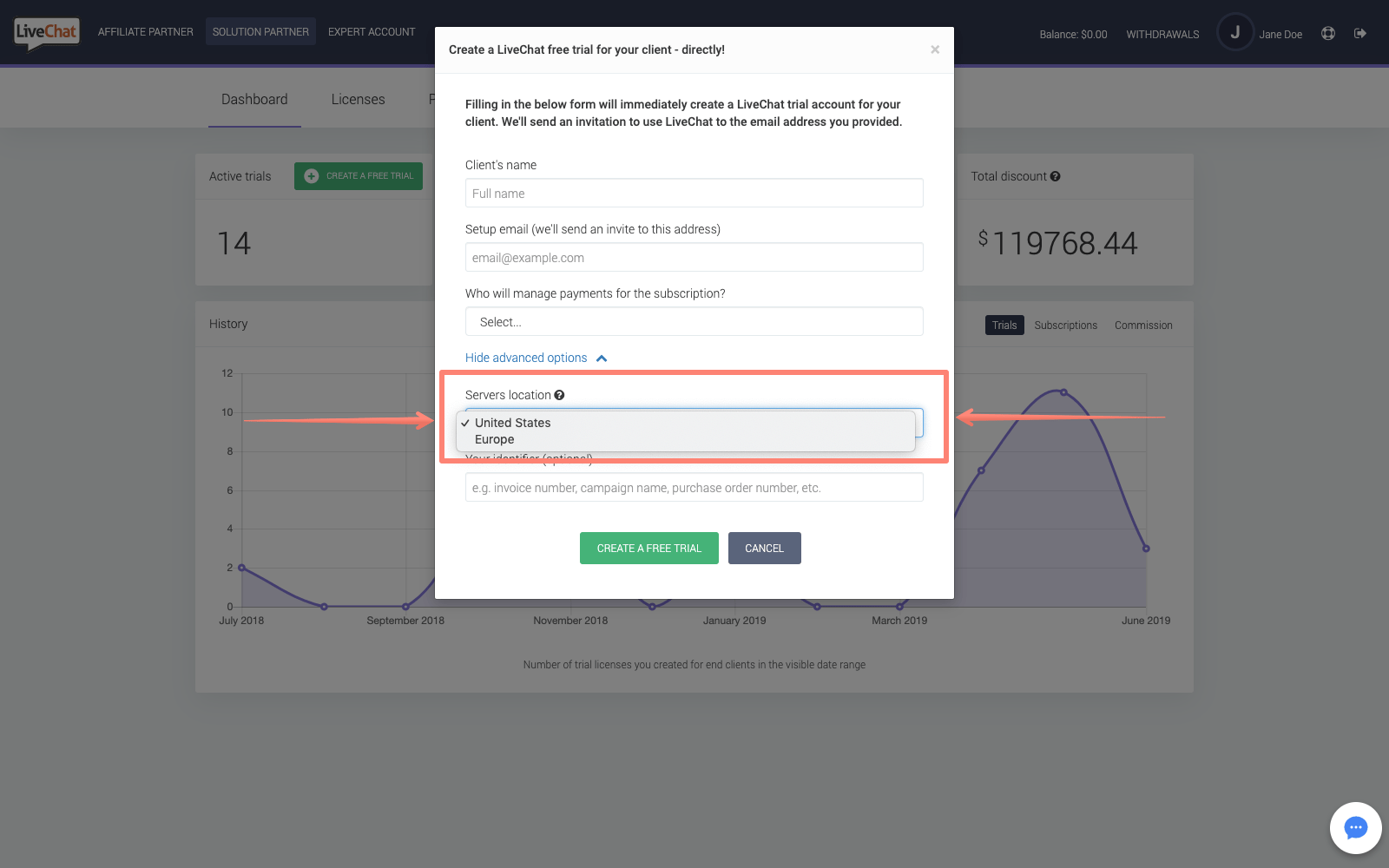Click CREATE A FREE TRIAL beside Active trials
Image resolution: width=1389 pixels, height=868 pixels.
pos(359,176)
